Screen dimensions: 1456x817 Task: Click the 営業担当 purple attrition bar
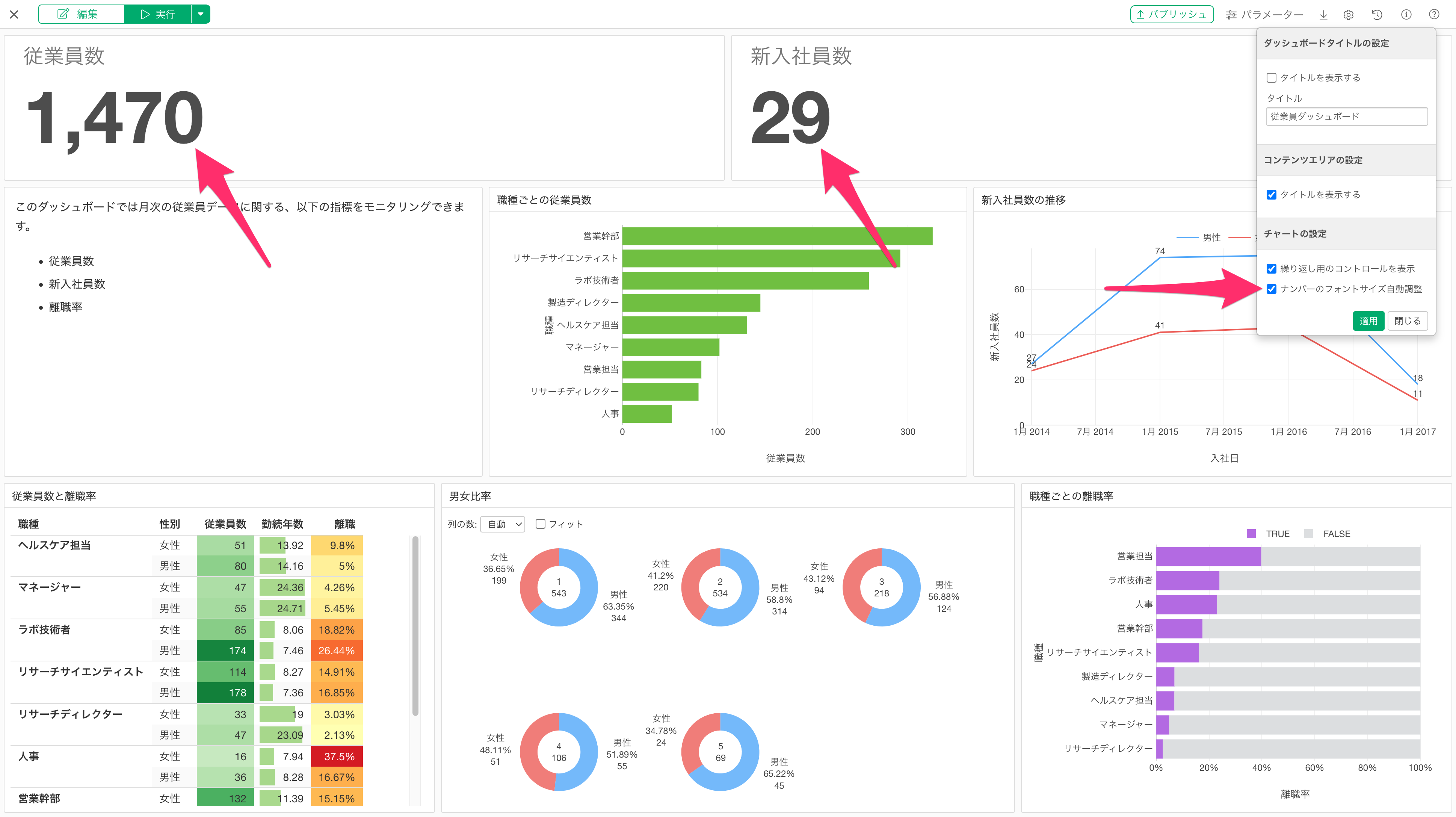click(1208, 556)
